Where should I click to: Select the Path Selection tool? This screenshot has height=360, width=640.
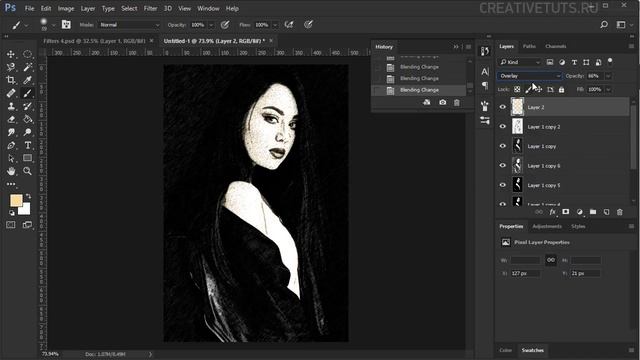pyautogui.click(x=11, y=158)
